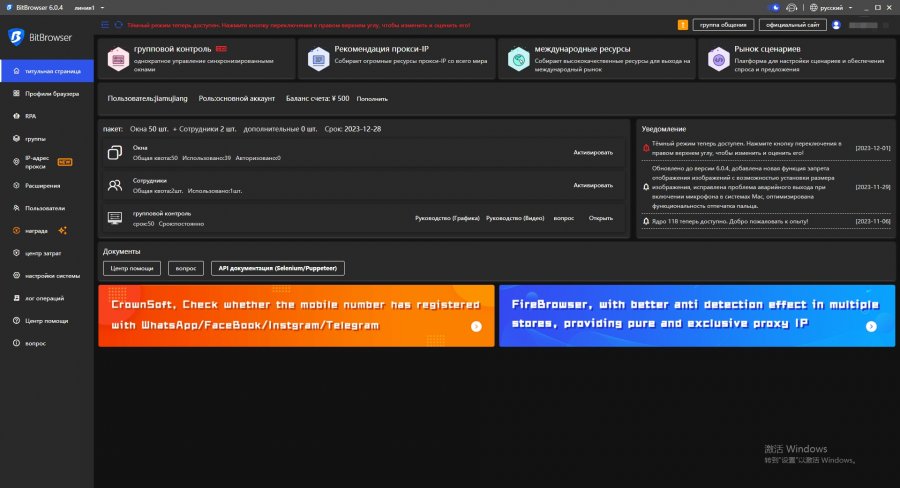Open the FireBrowser blue banner
900x488 pixels.
click(697, 316)
